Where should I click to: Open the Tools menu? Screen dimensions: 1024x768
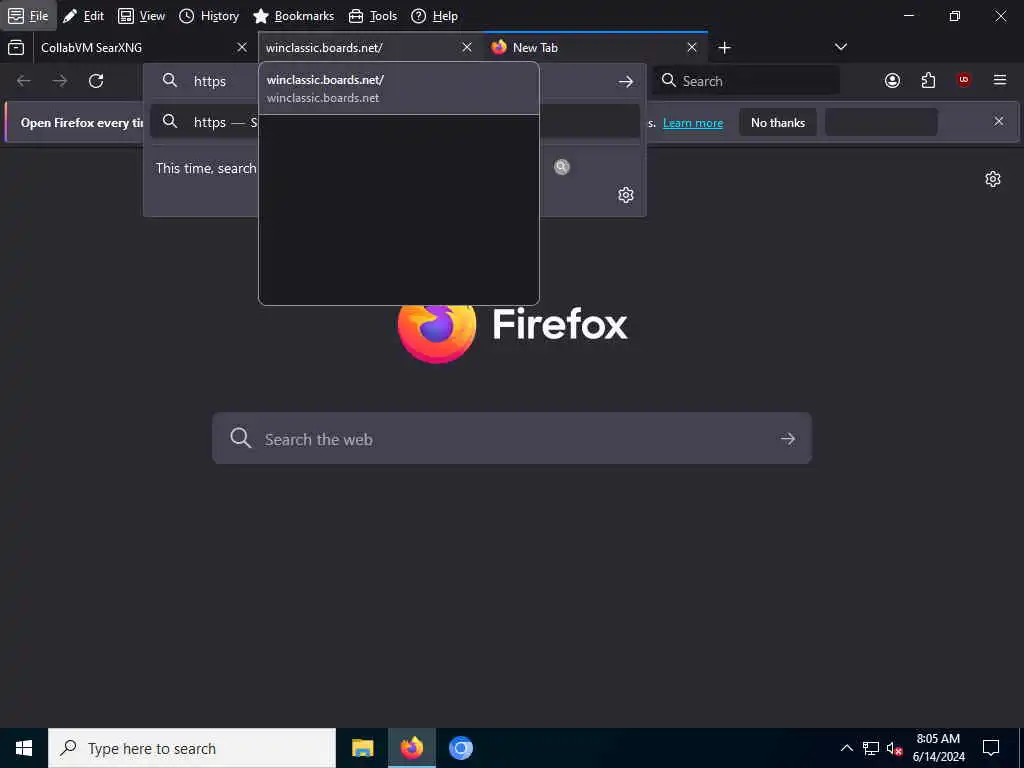click(373, 16)
